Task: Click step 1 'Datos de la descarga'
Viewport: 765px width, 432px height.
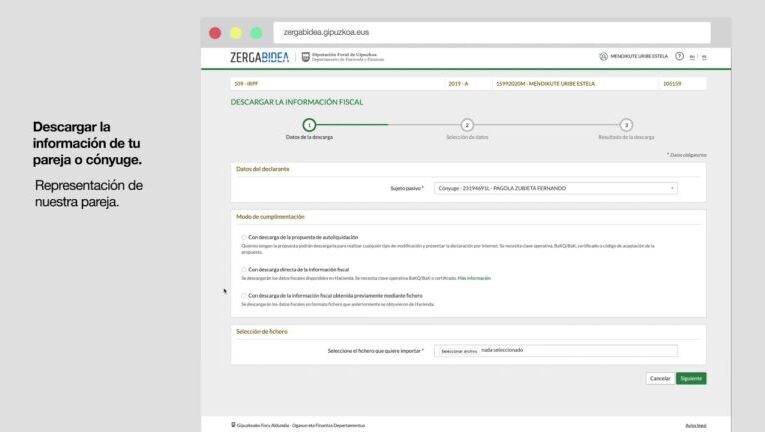Action: (309, 125)
